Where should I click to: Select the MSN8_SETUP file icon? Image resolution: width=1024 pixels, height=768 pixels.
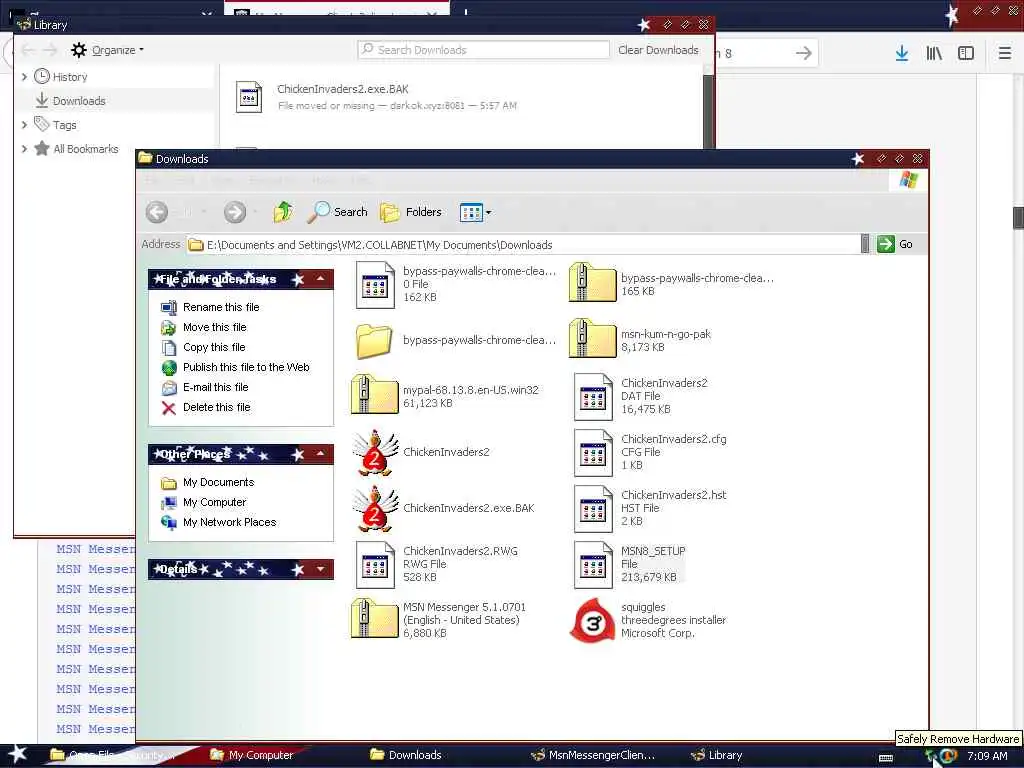coord(594,565)
